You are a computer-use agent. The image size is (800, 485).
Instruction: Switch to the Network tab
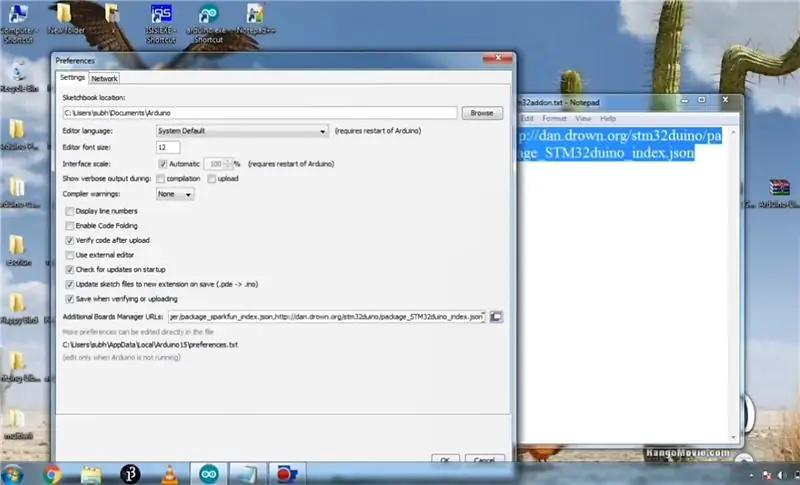coord(104,78)
